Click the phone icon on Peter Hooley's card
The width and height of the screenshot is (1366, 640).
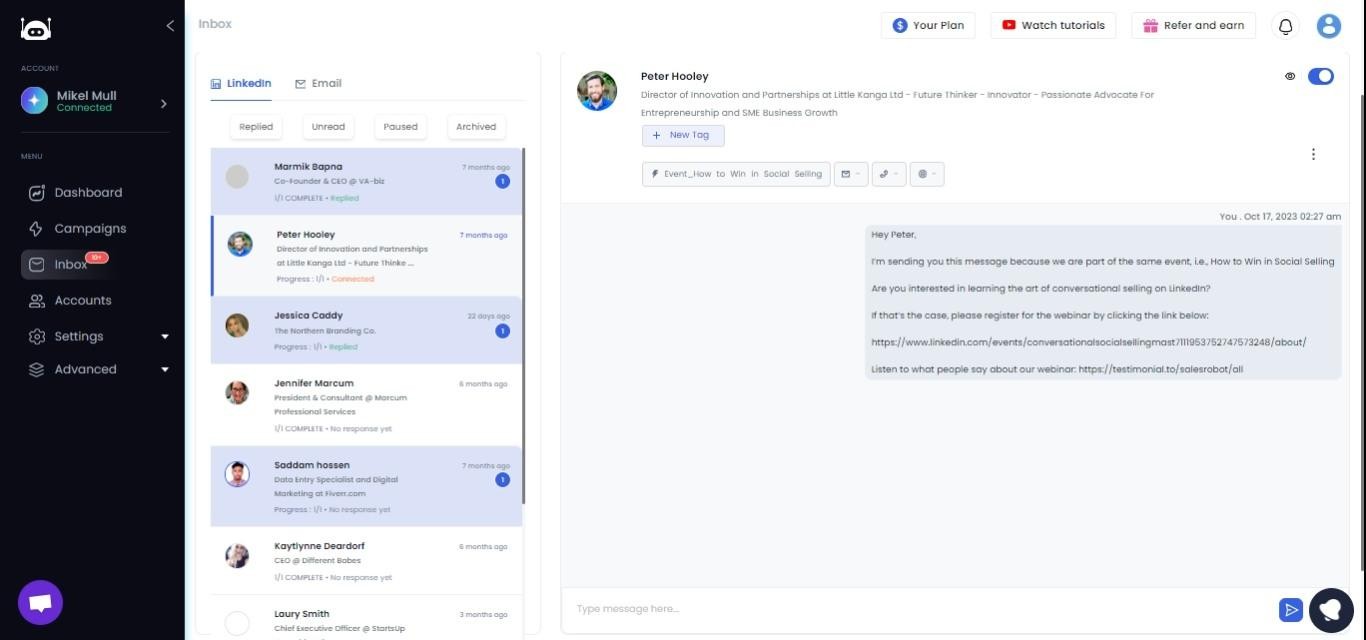click(x=885, y=173)
